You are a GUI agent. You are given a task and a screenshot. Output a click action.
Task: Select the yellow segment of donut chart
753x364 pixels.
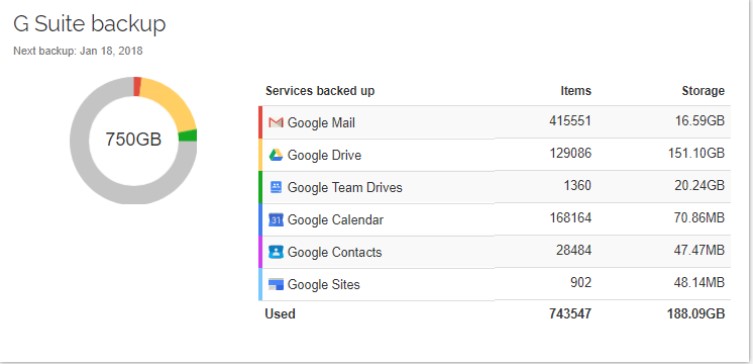pyautogui.click(x=171, y=102)
